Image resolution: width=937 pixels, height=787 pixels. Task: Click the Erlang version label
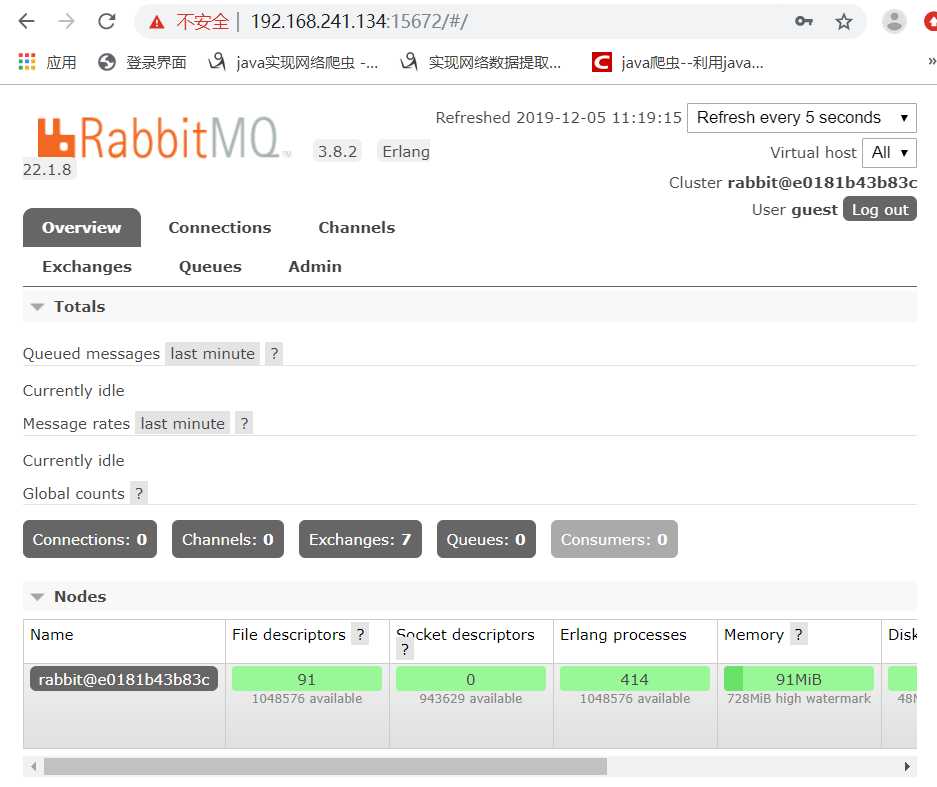coord(406,151)
